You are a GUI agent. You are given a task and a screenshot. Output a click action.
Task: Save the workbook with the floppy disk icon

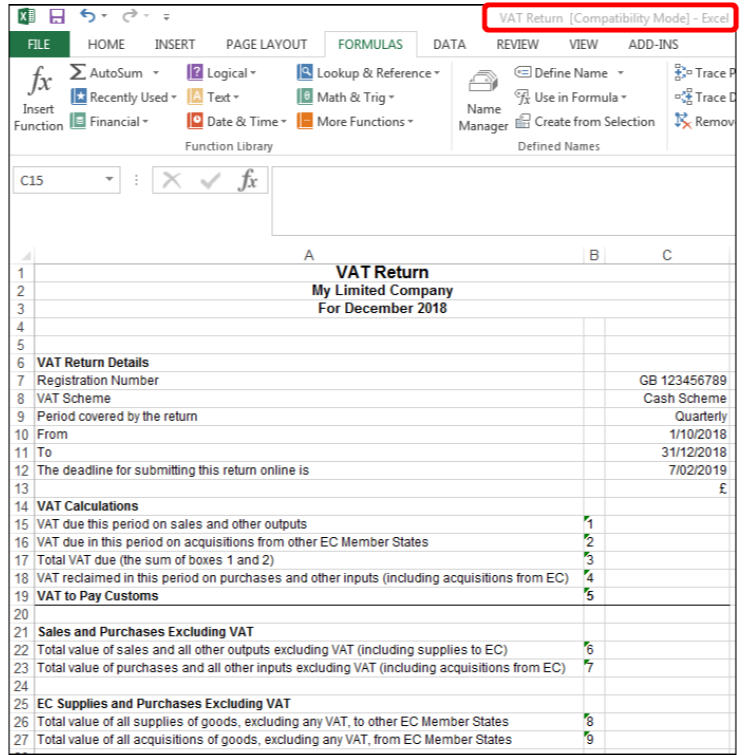click(57, 17)
